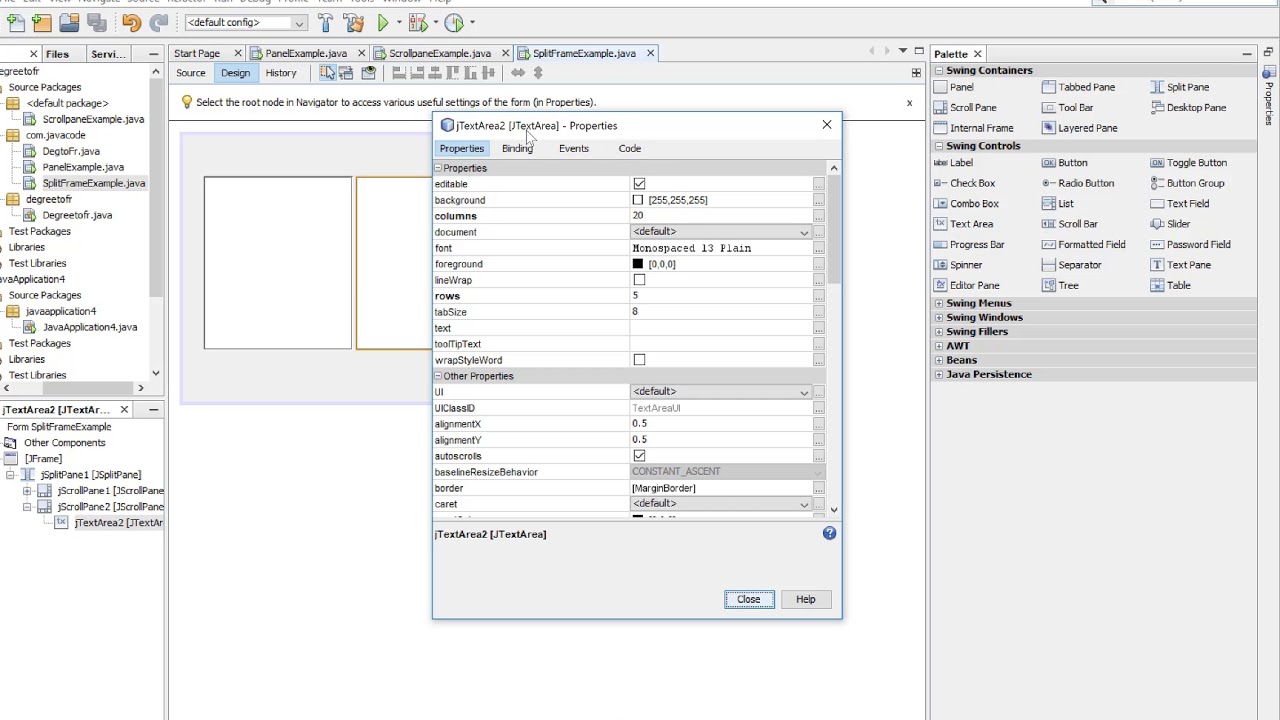Toggle the lineWrap checkbox
Image resolution: width=1280 pixels, height=720 pixels.
[x=639, y=280]
